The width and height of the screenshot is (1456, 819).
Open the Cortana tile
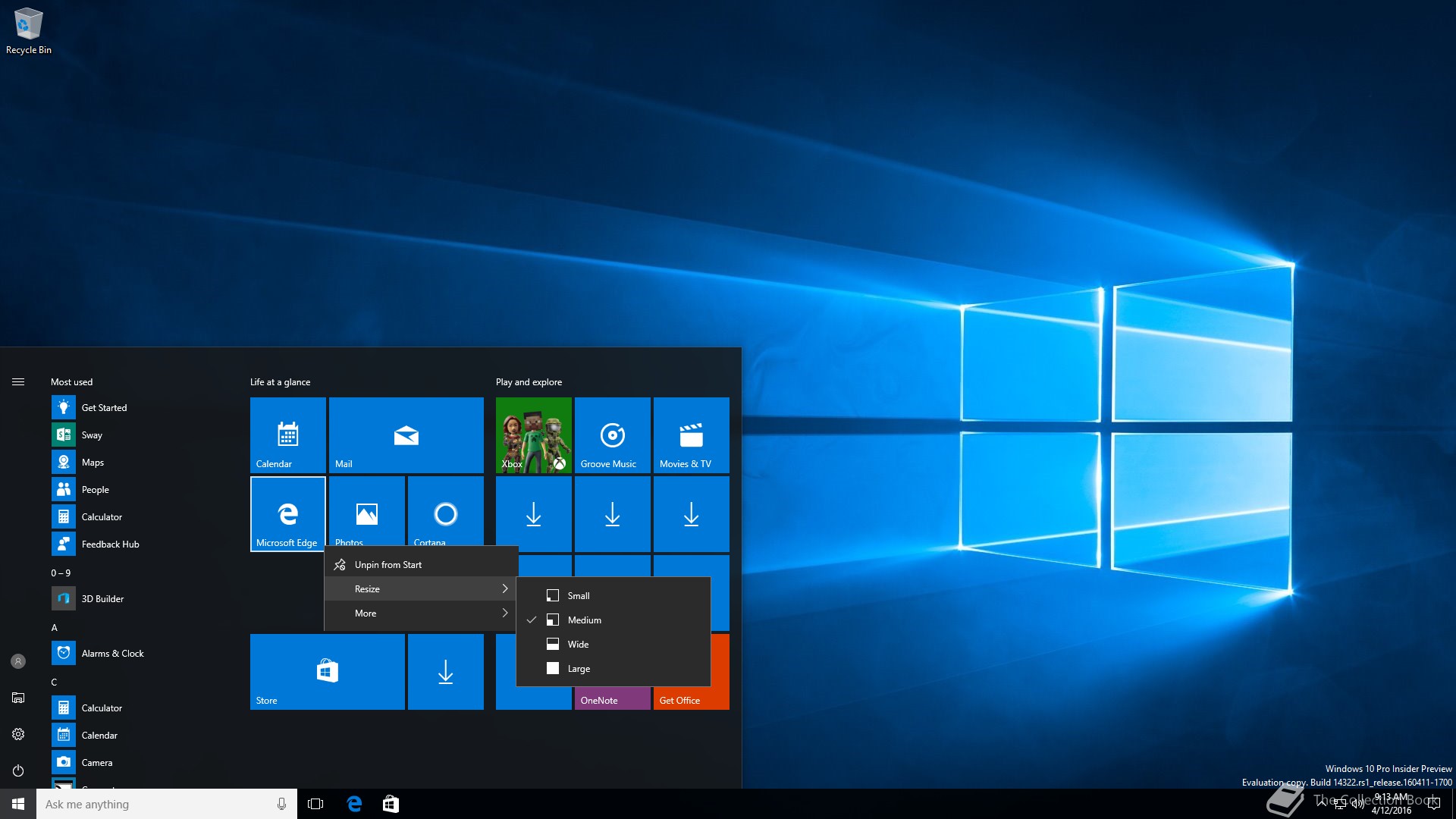coord(446,511)
